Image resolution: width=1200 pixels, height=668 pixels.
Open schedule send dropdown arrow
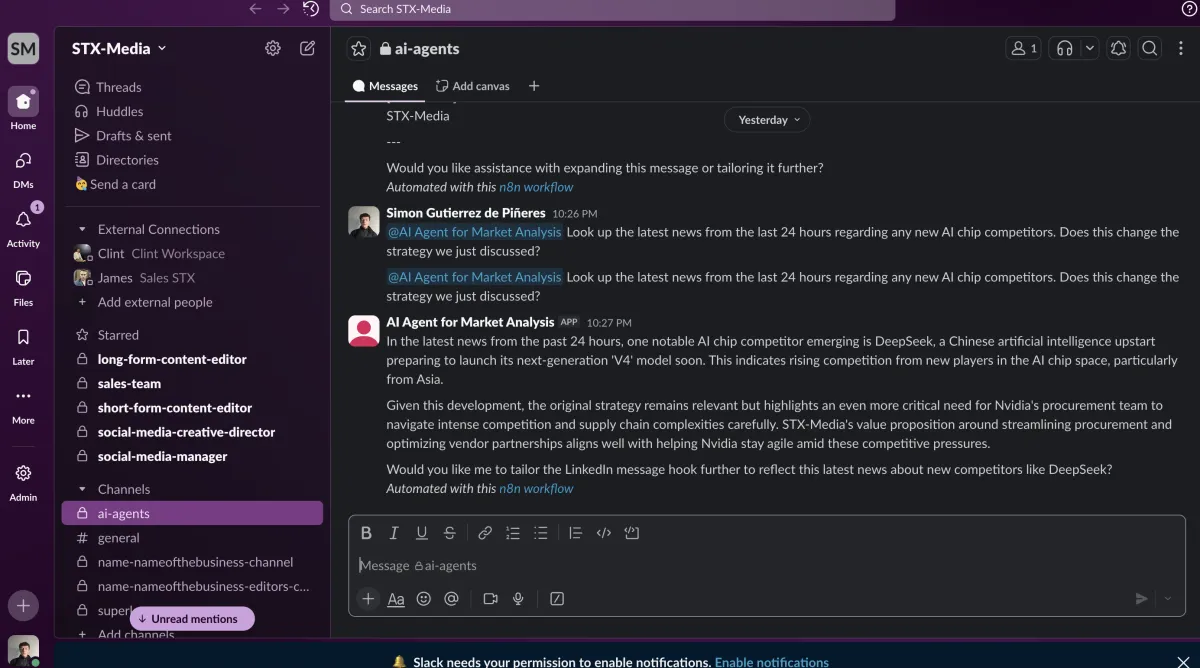point(1167,598)
